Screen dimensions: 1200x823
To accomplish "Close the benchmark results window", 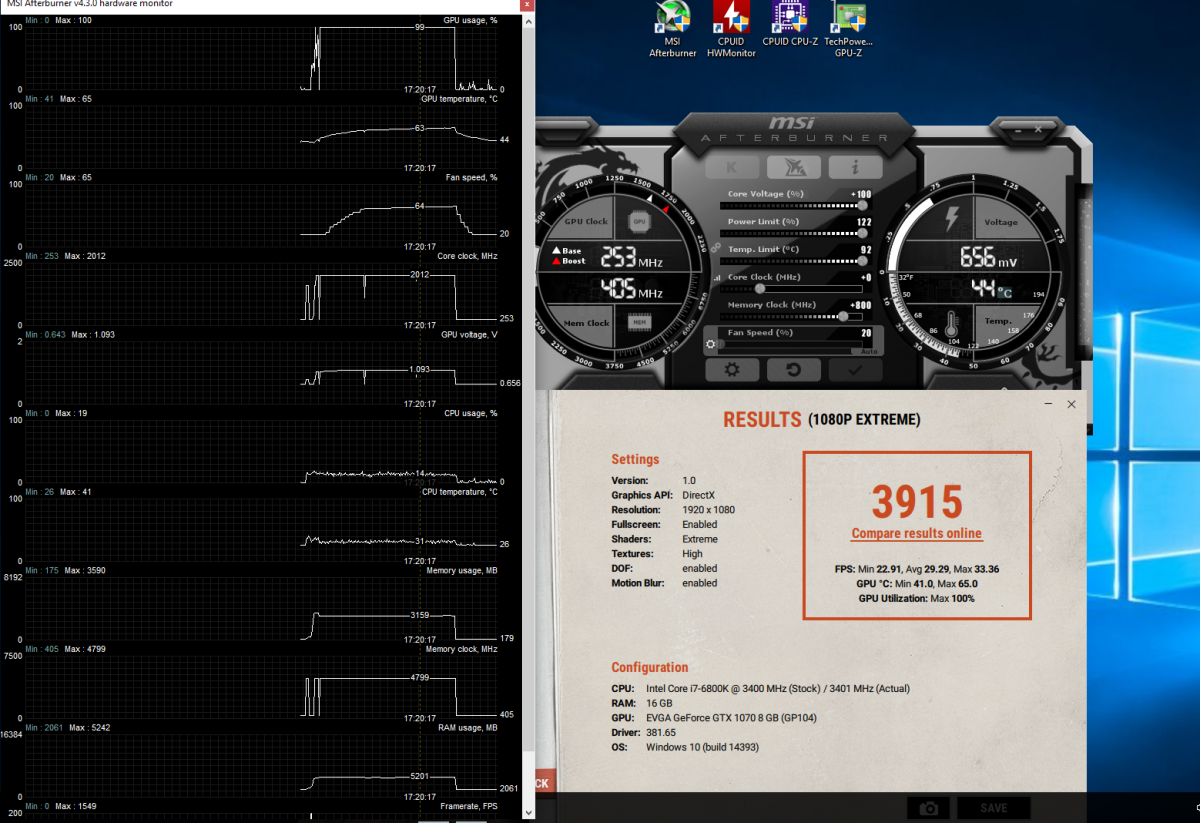I will (x=1071, y=405).
